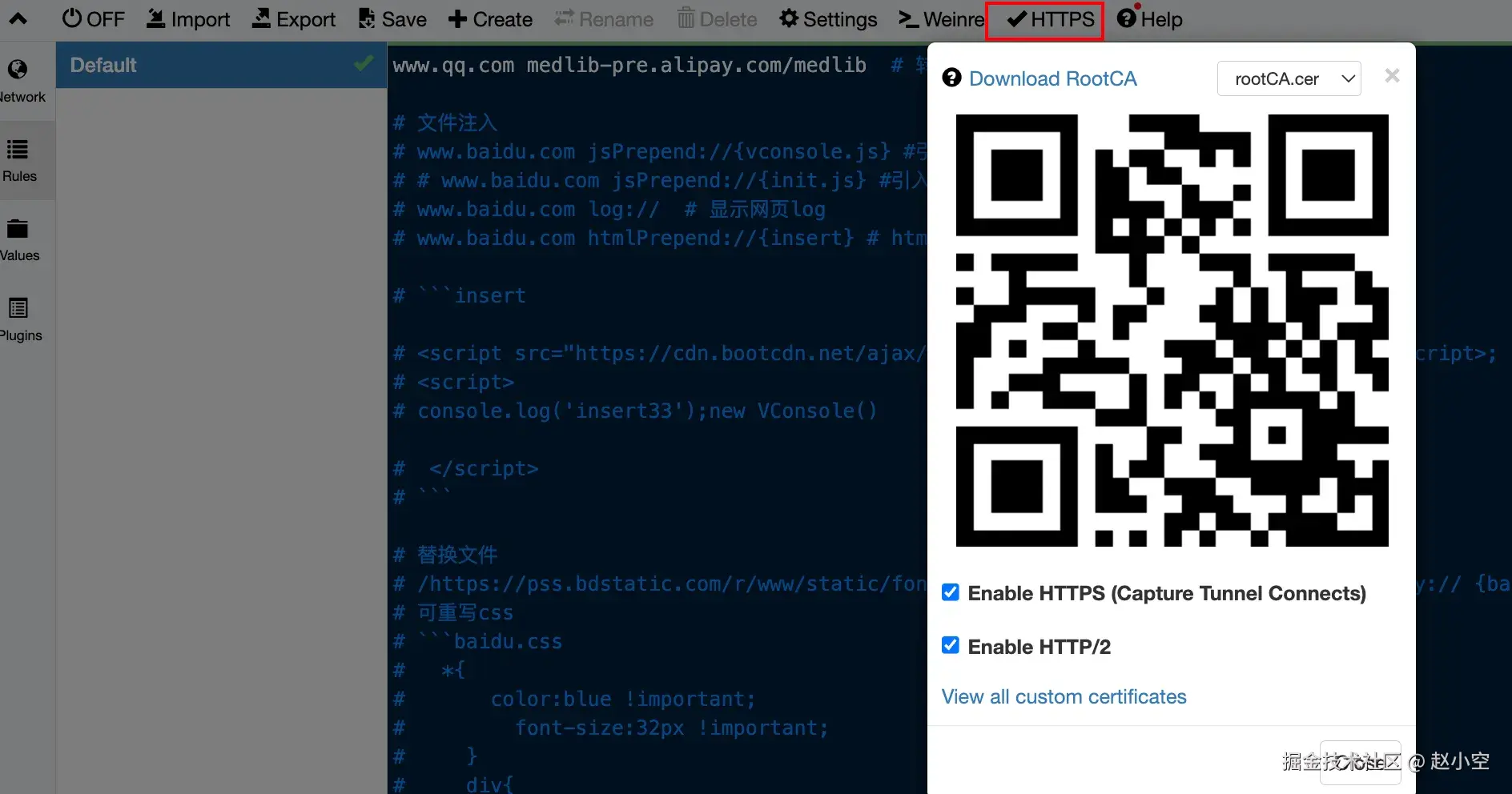This screenshot has width=1512, height=794.
Task: Switch to the Values tab
Action: pos(19,240)
